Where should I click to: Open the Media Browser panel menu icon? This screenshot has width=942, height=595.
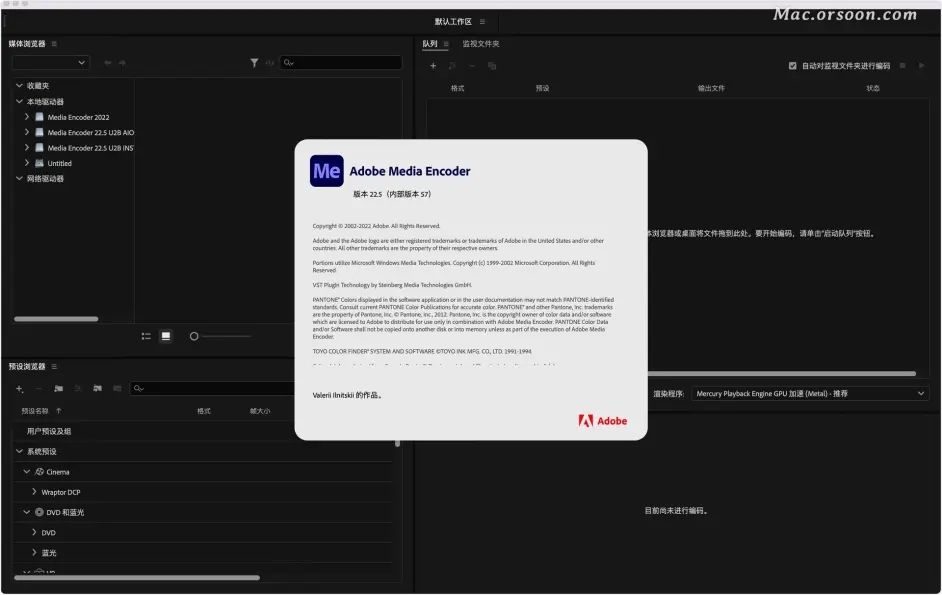pyautogui.click(x=54, y=44)
